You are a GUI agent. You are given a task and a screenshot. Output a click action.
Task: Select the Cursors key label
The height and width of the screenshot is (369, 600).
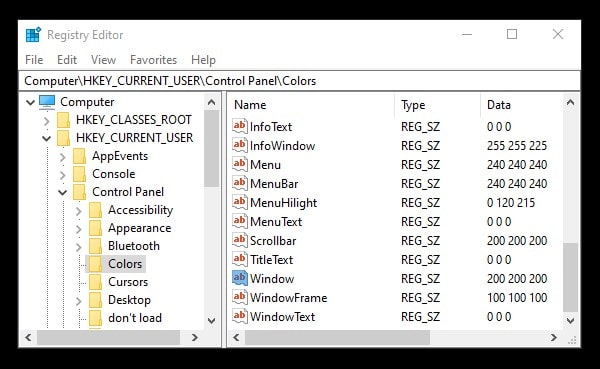(x=128, y=282)
